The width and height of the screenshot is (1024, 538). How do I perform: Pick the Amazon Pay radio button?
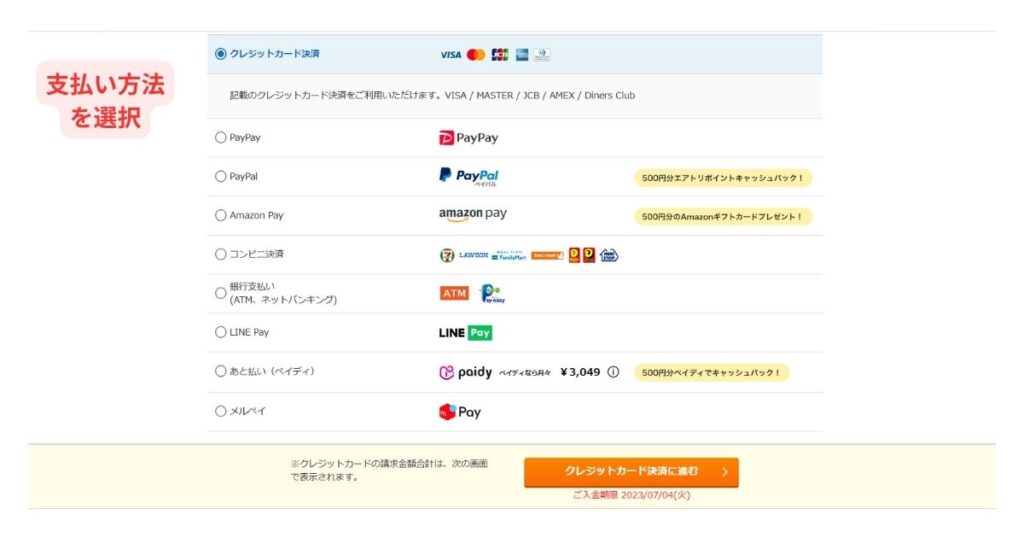pos(221,215)
